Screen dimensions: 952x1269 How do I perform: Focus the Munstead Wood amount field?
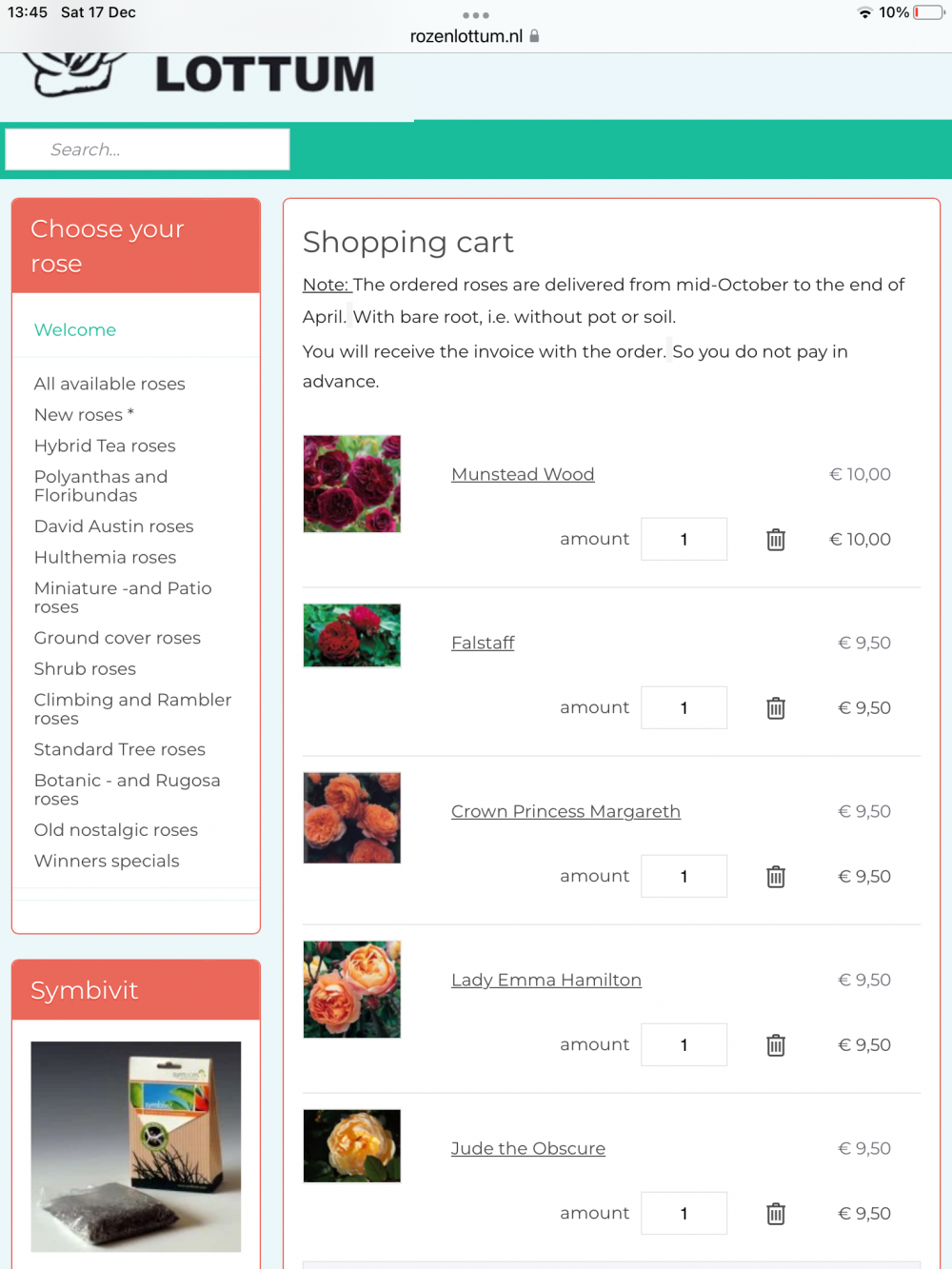684,540
